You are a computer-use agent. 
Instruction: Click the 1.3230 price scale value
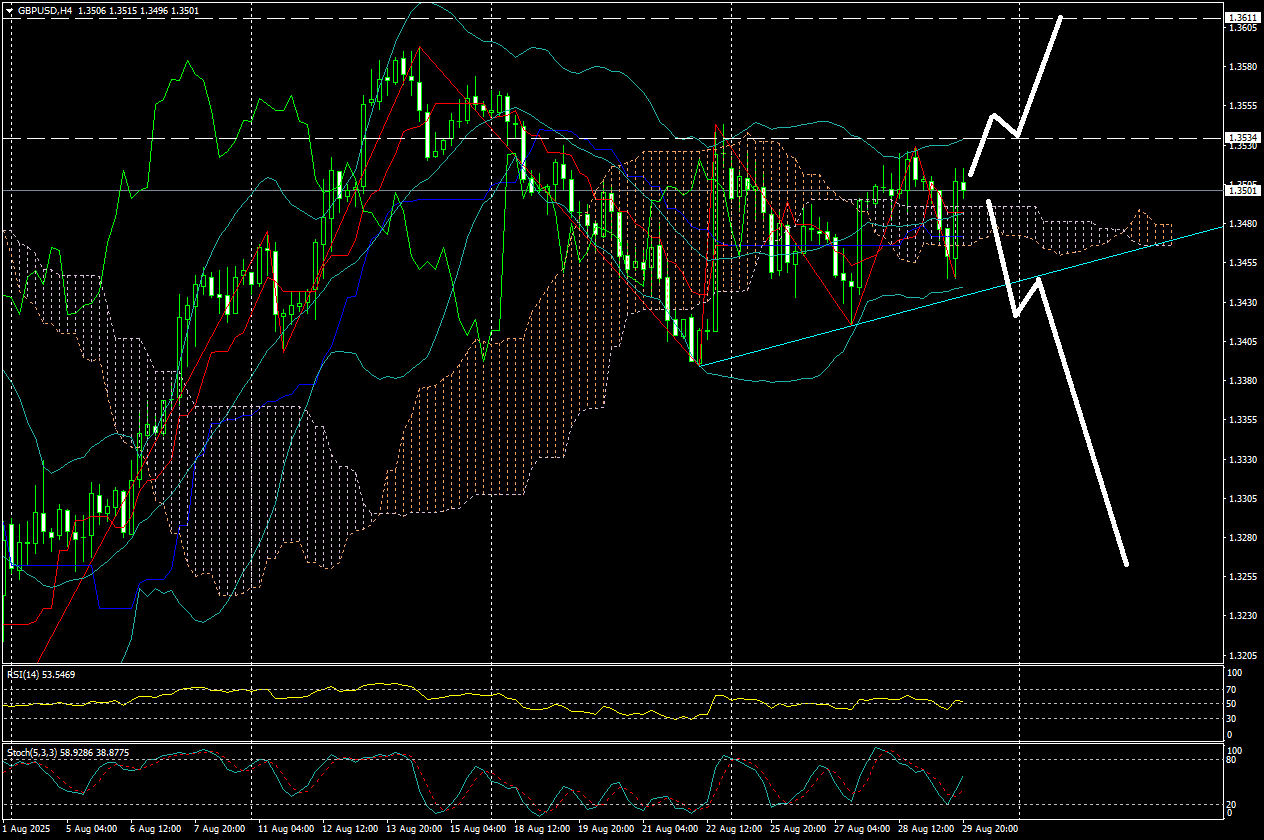(x=1243, y=616)
